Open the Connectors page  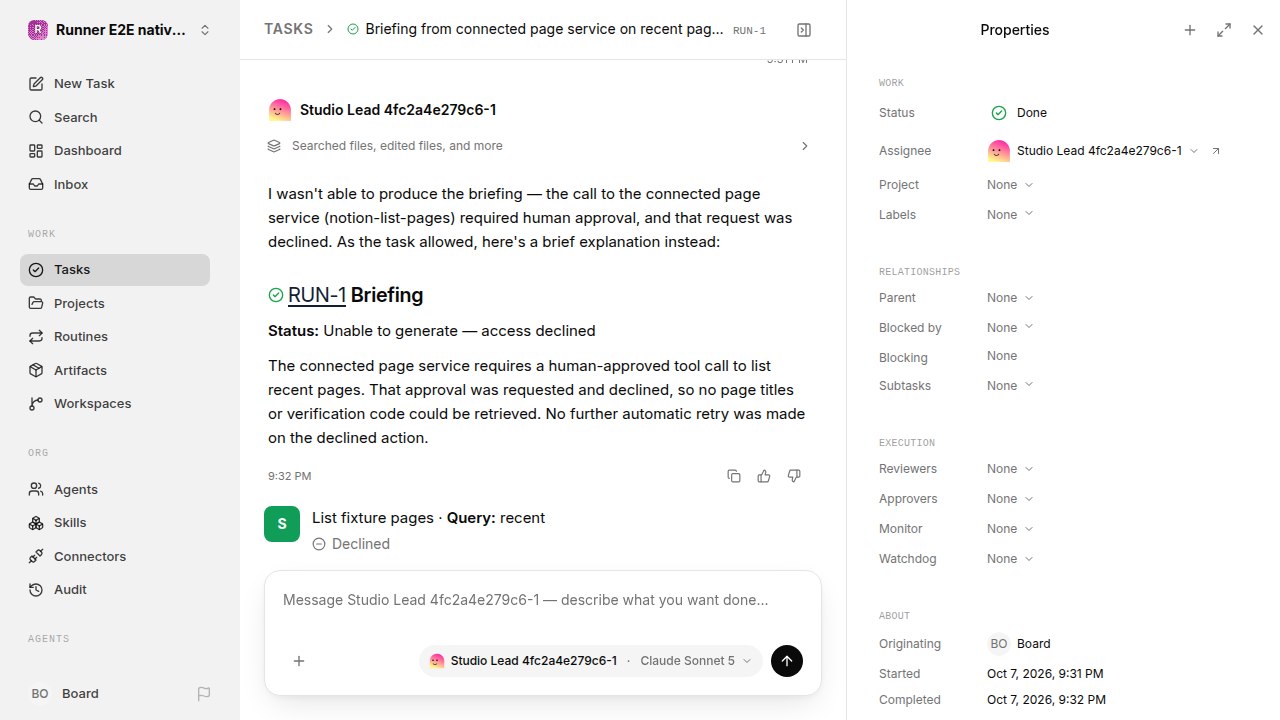point(115,557)
